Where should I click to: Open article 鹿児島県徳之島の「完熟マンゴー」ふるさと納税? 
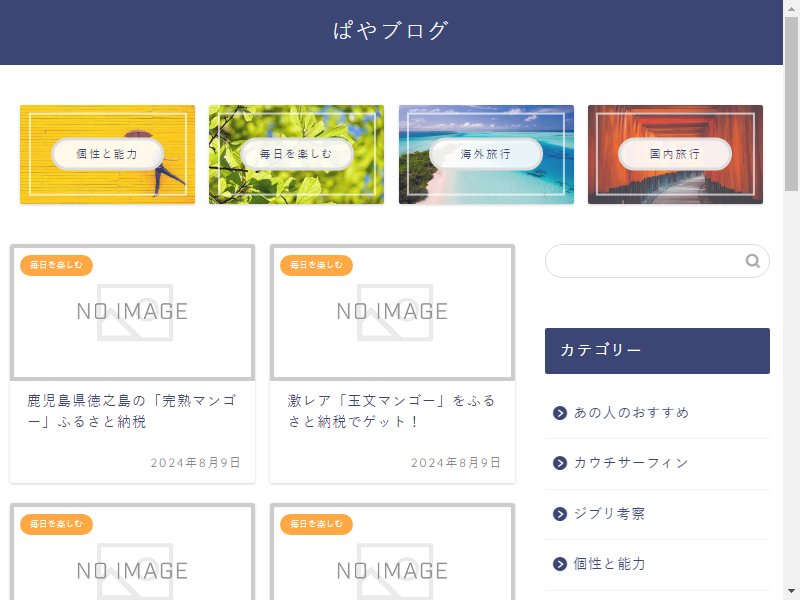pyautogui.click(x=132, y=411)
